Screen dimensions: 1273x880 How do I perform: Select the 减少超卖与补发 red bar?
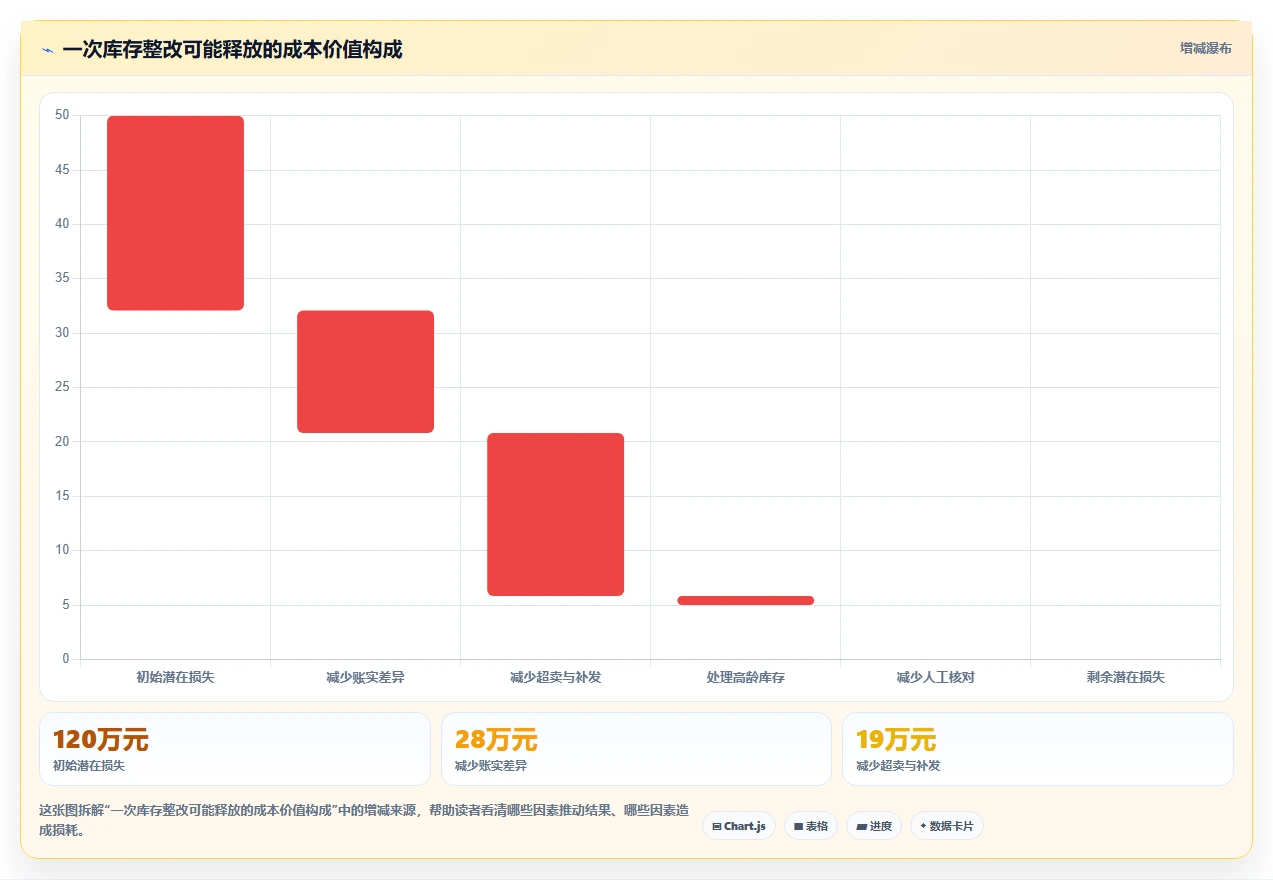[555, 514]
